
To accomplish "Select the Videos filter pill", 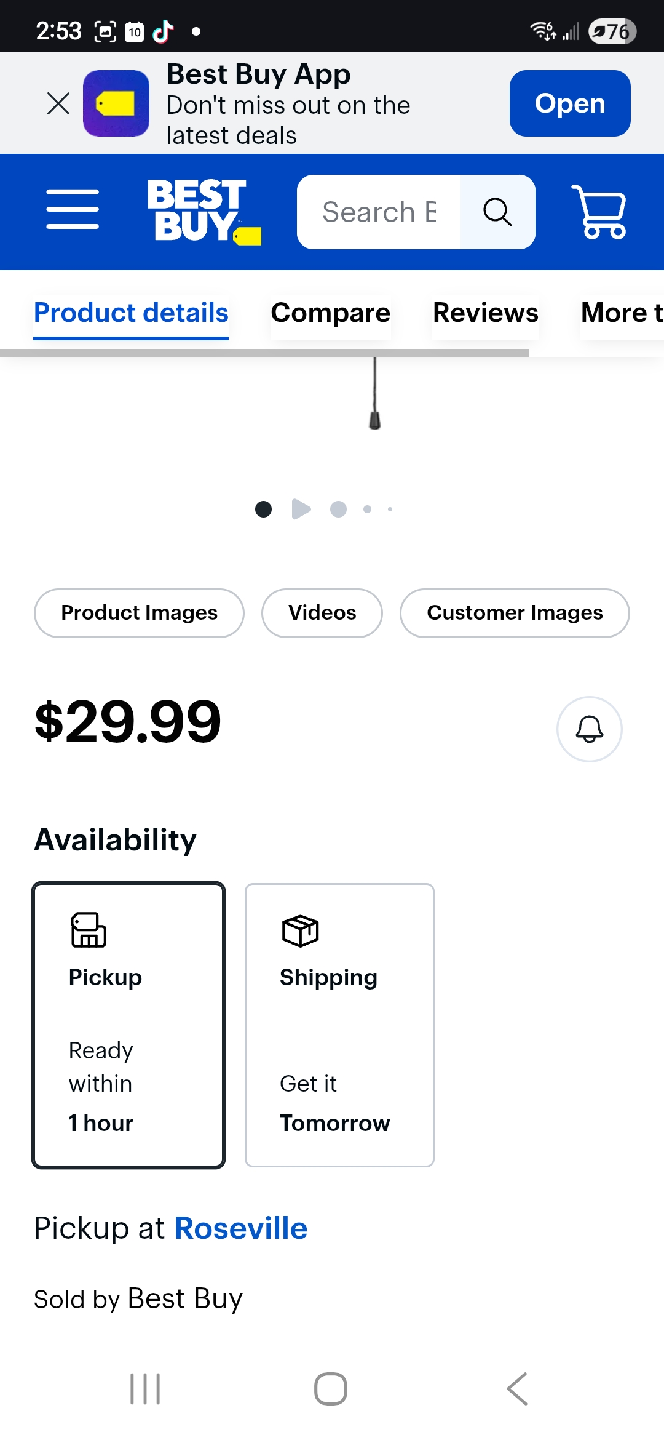I will (x=321, y=613).
